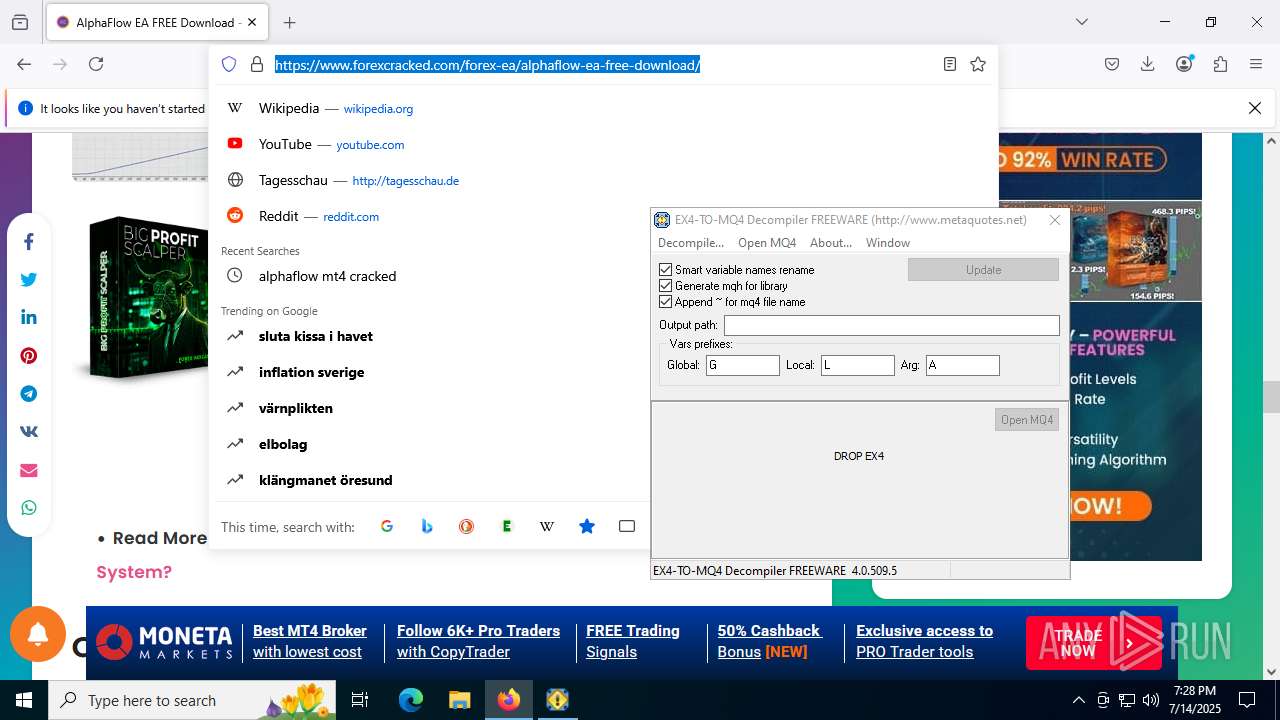The image size is (1280, 720).
Task: Click the address bar URL field
Action: [603, 65]
